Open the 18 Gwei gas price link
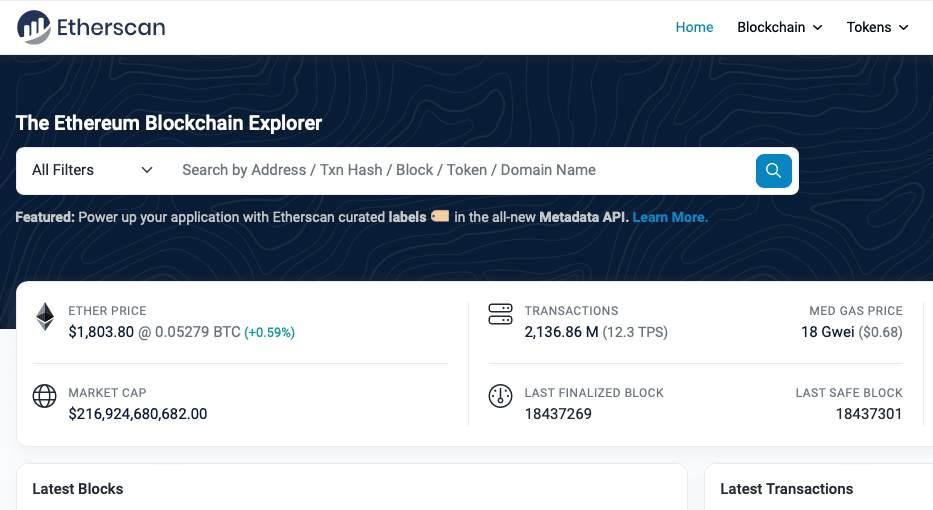 tap(828, 332)
